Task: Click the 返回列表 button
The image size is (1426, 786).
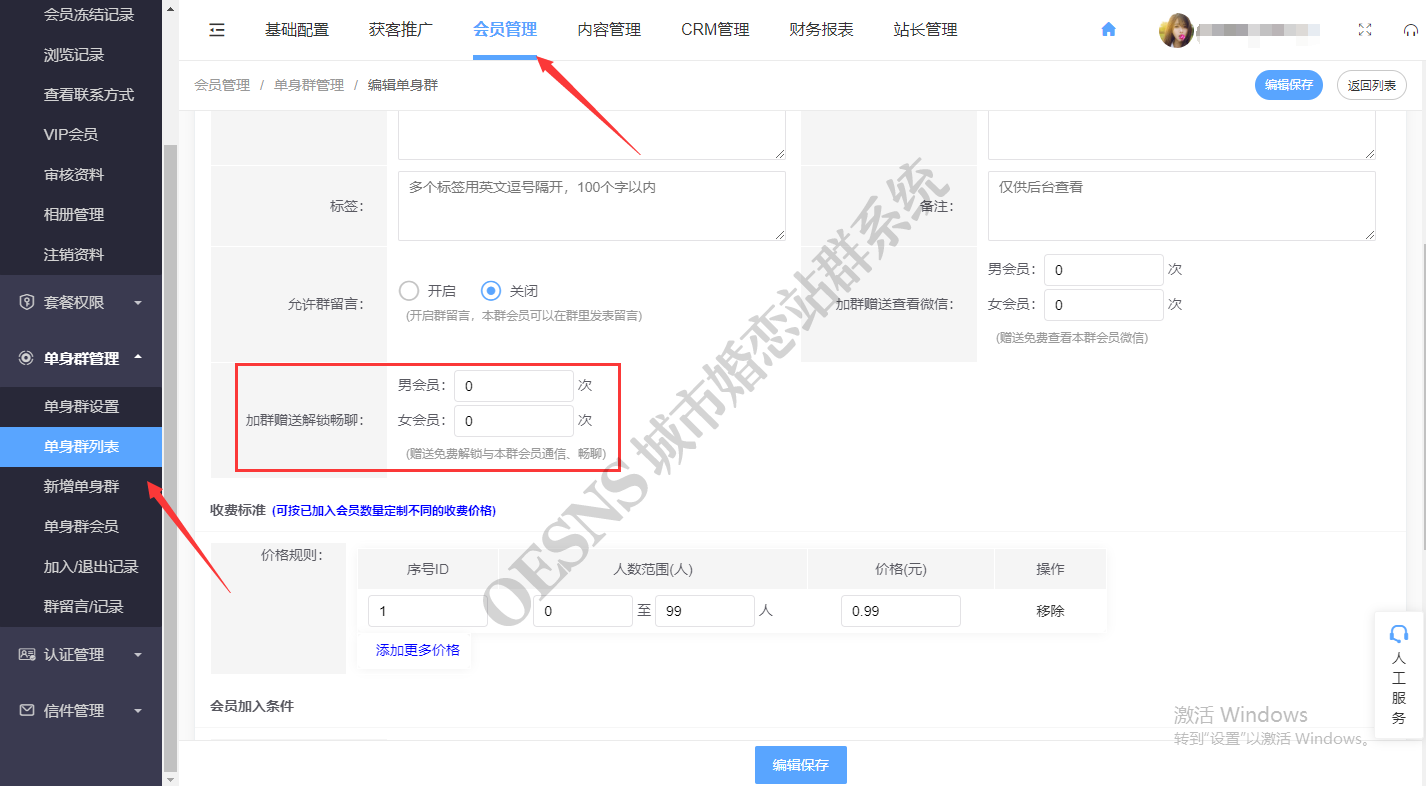Action: [1372, 85]
